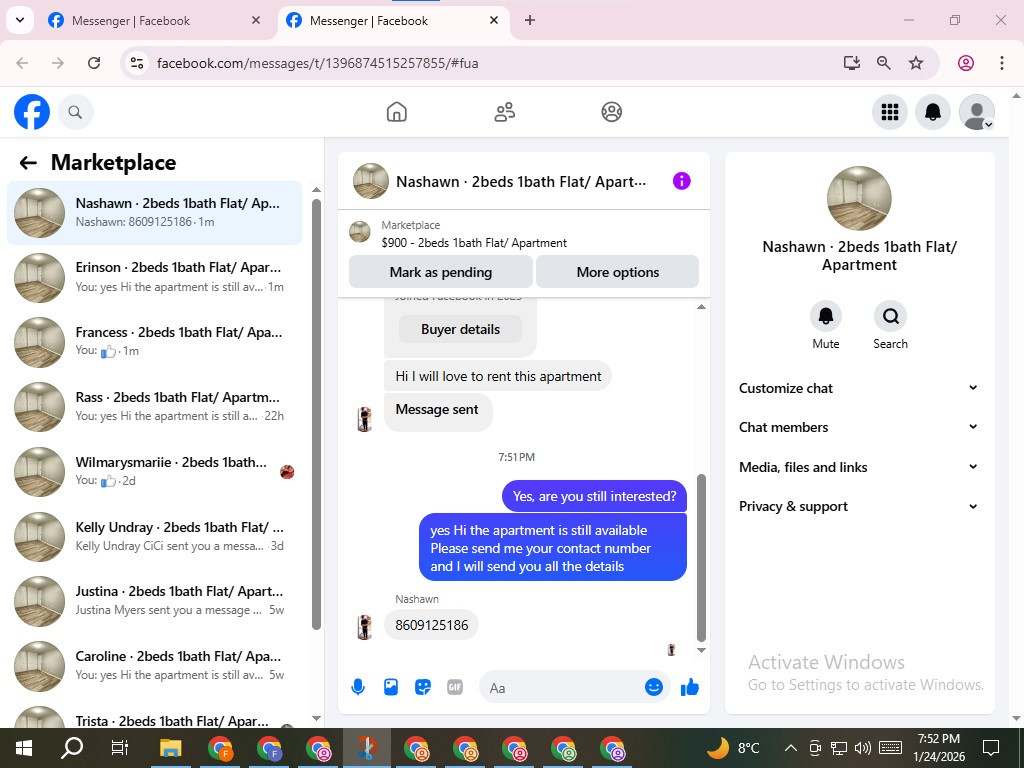Open Justina conversation

(x=155, y=601)
